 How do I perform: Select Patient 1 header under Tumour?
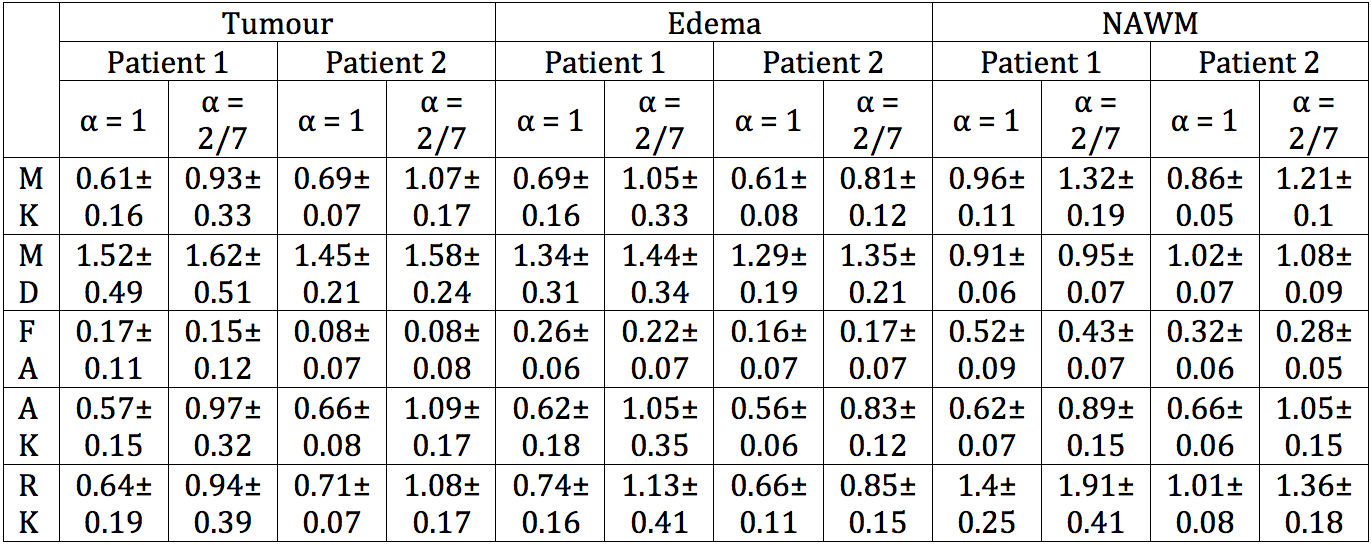168,63
